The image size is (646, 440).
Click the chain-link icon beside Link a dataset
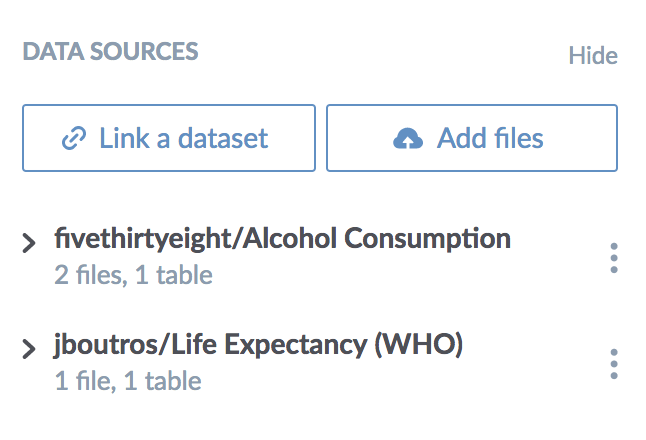[x=74, y=138]
